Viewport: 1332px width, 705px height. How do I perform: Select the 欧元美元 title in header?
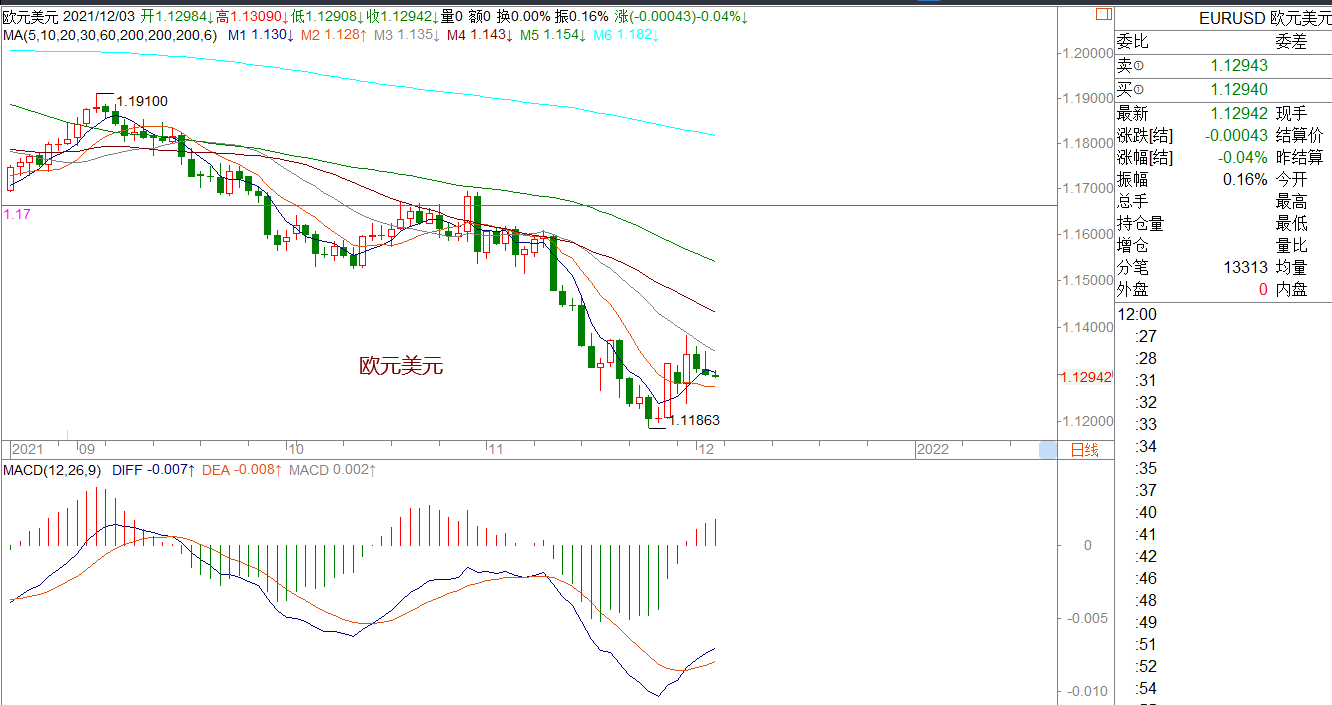pos(30,17)
